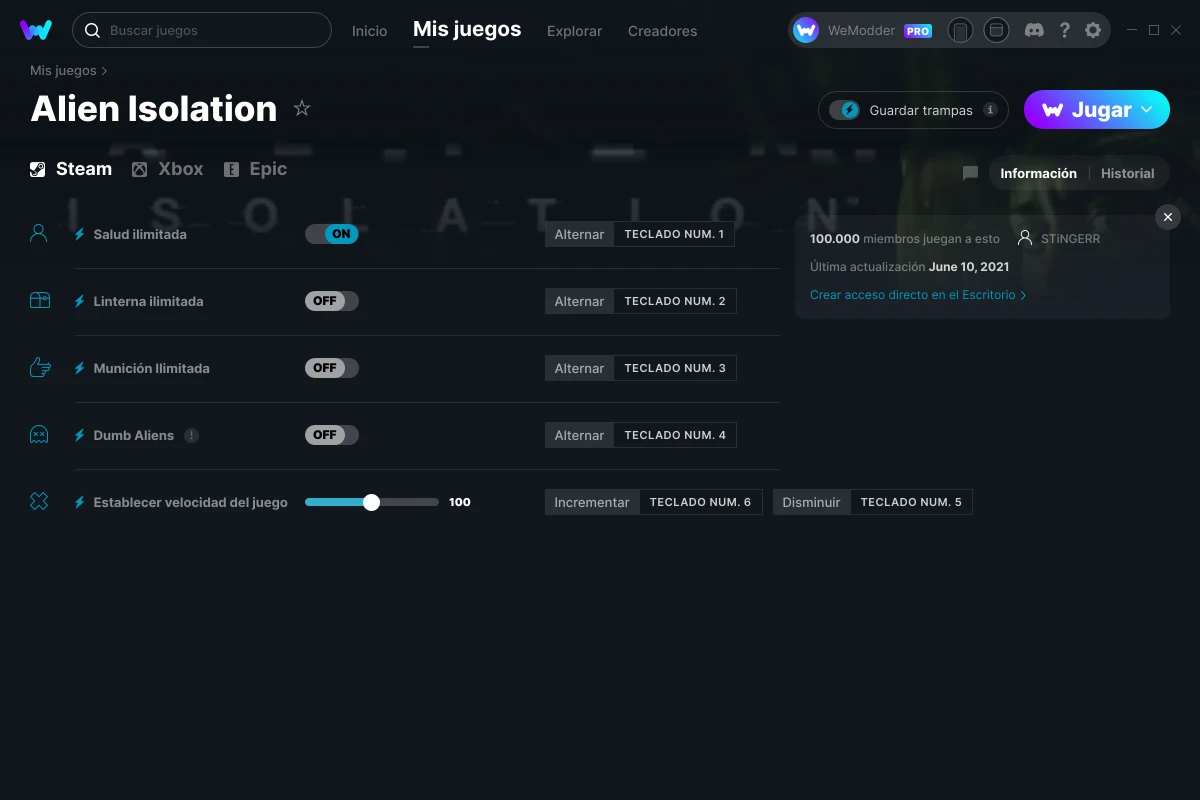The width and height of the screenshot is (1200, 800).
Task: Show the Información panel tab
Action: click(1038, 173)
